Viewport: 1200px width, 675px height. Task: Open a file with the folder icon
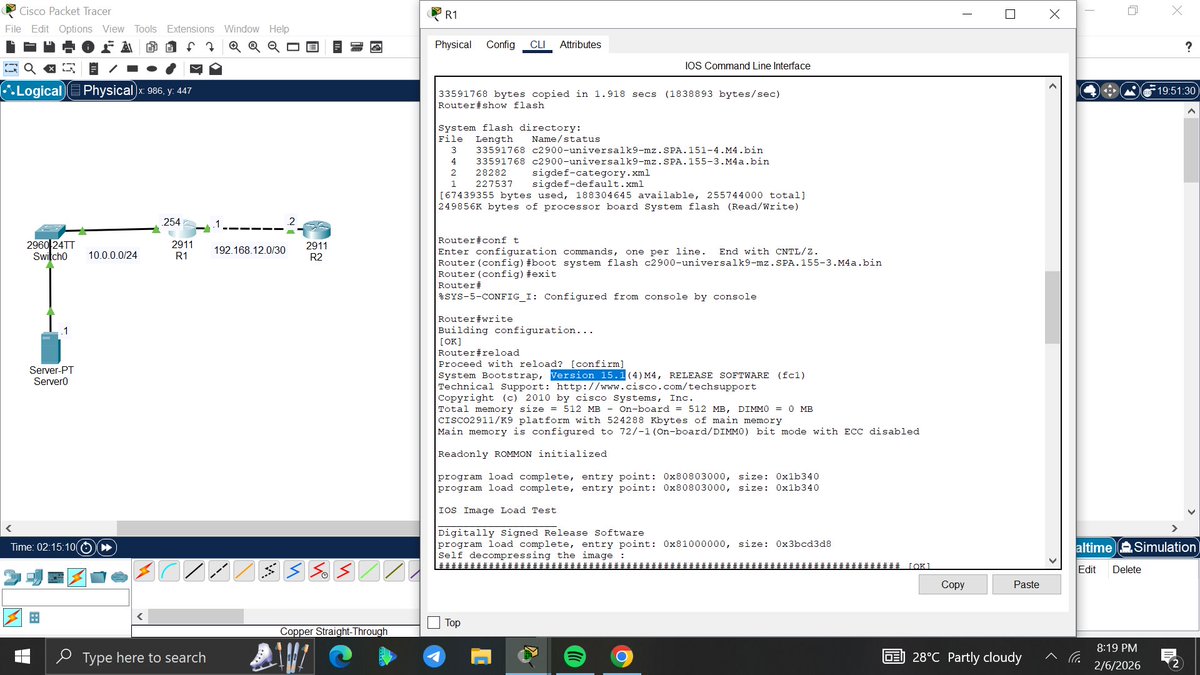pyautogui.click(x=31, y=47)
